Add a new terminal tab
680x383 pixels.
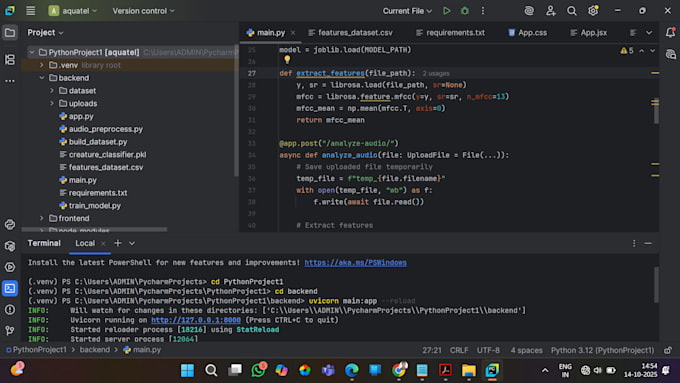[118, 243]
